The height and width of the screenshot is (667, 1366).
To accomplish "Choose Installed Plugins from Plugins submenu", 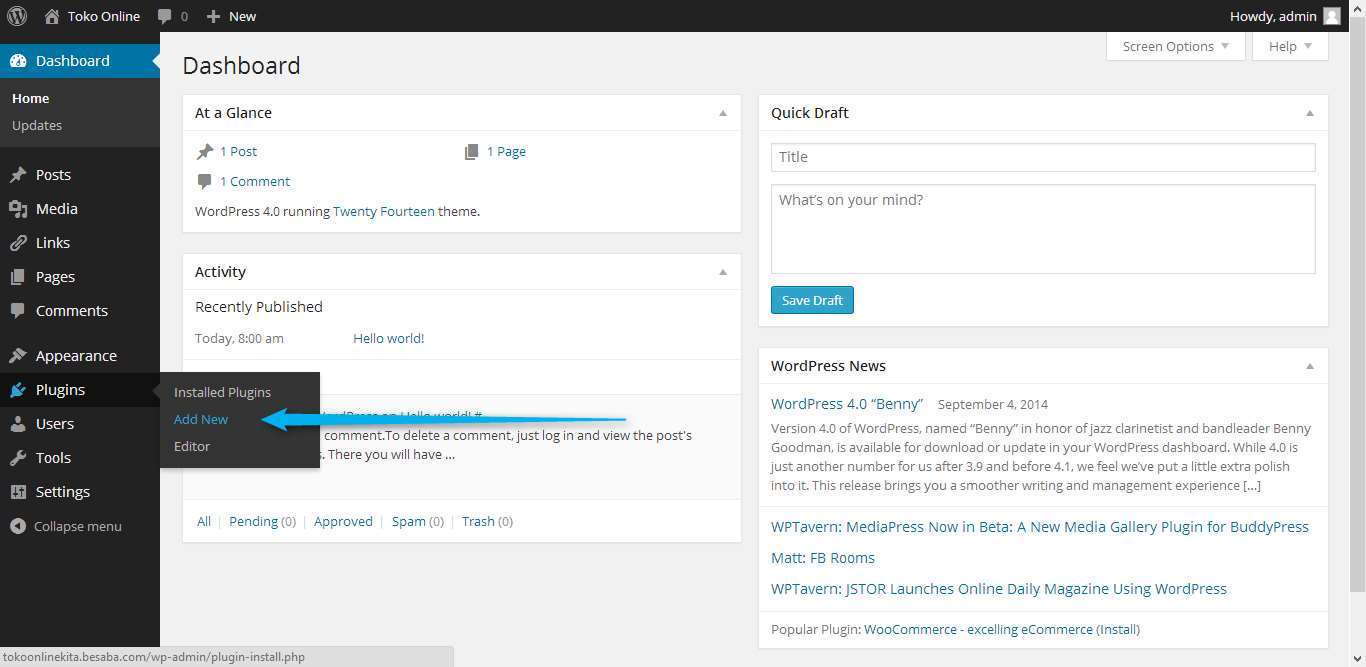I will point(222,392).
